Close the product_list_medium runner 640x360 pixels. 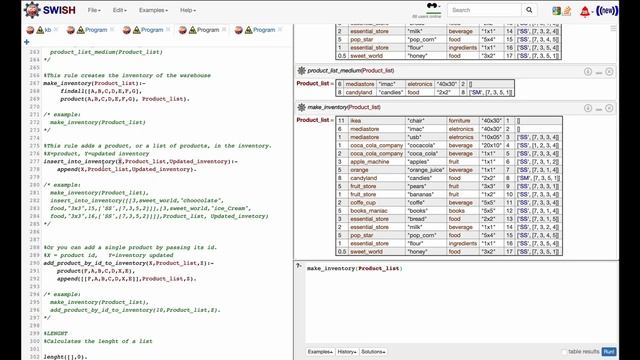(x=609, y=71)
